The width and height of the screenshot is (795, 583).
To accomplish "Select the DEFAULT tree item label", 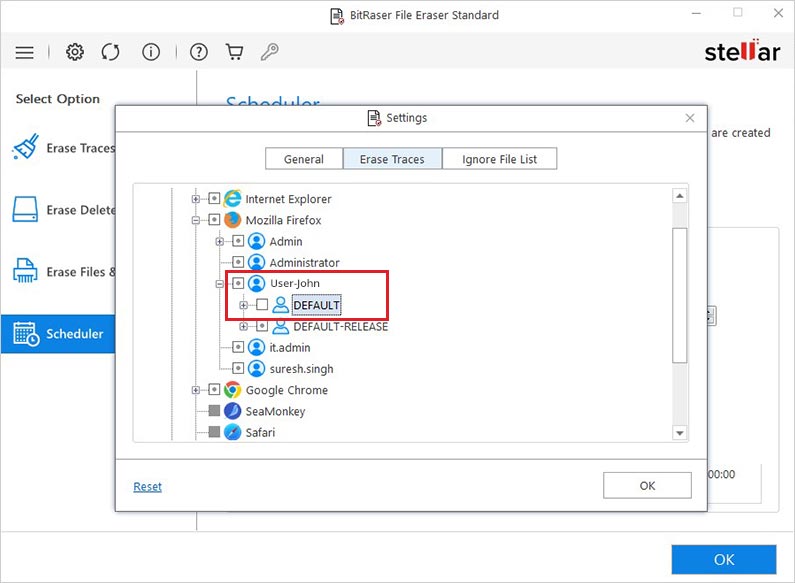I will (x=316, y=305).
